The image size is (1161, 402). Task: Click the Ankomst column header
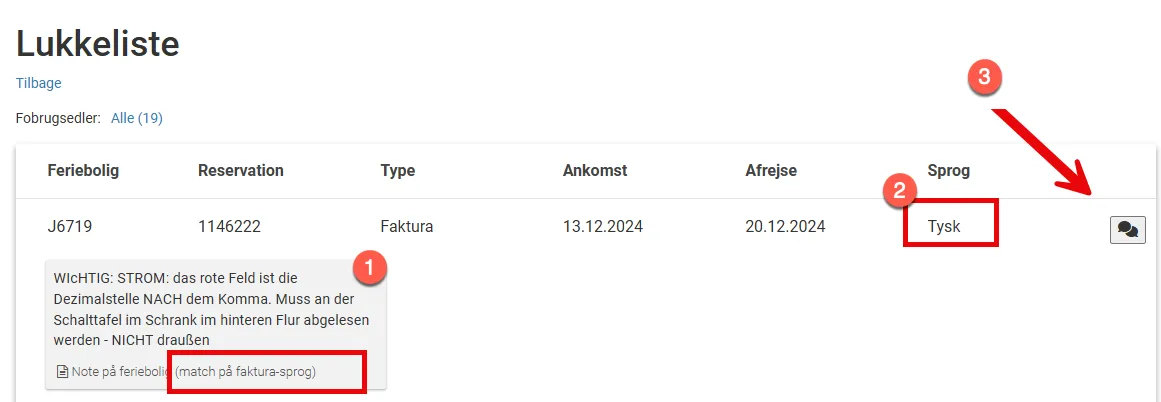click(x=595, y=170)
